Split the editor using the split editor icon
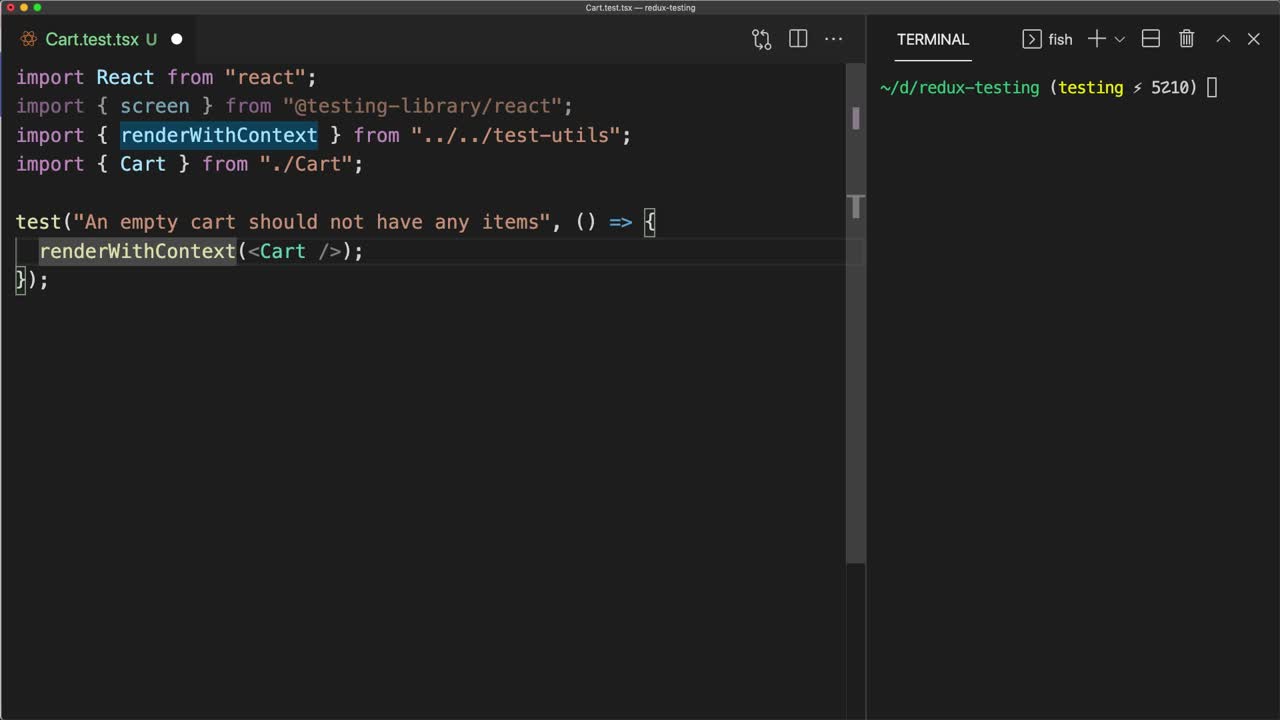 (797, 39)
